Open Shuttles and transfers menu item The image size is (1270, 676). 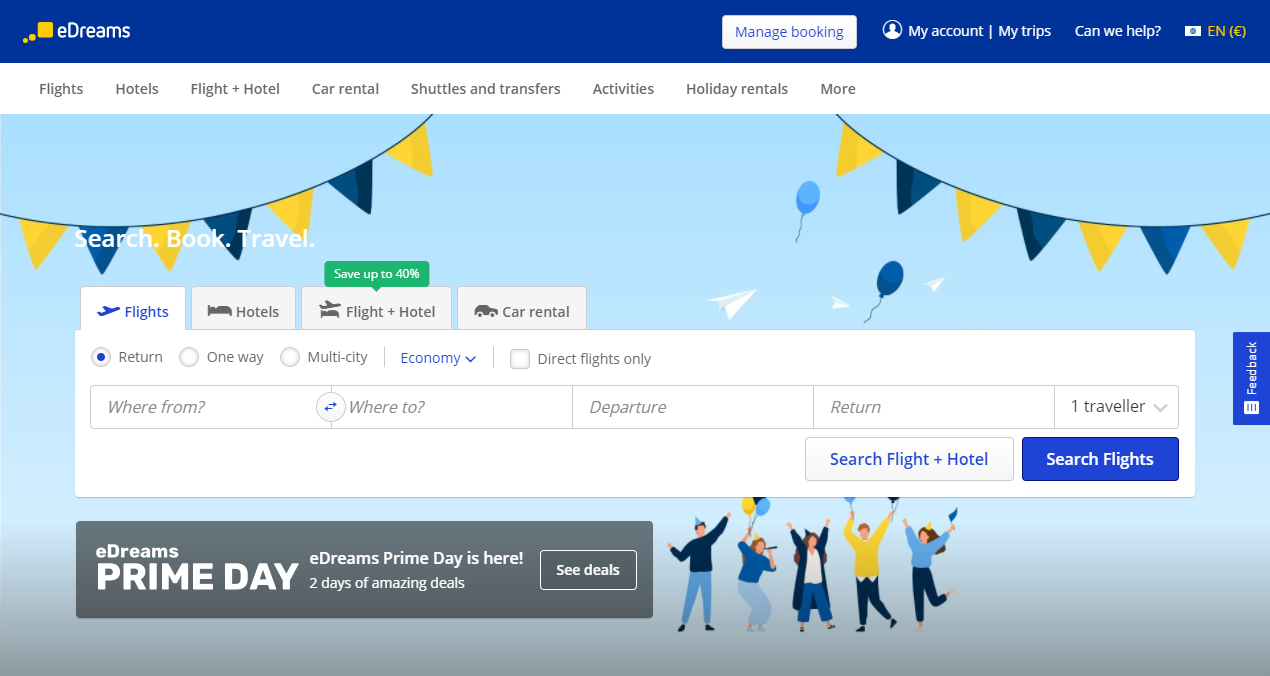click(x=486, y=88)
